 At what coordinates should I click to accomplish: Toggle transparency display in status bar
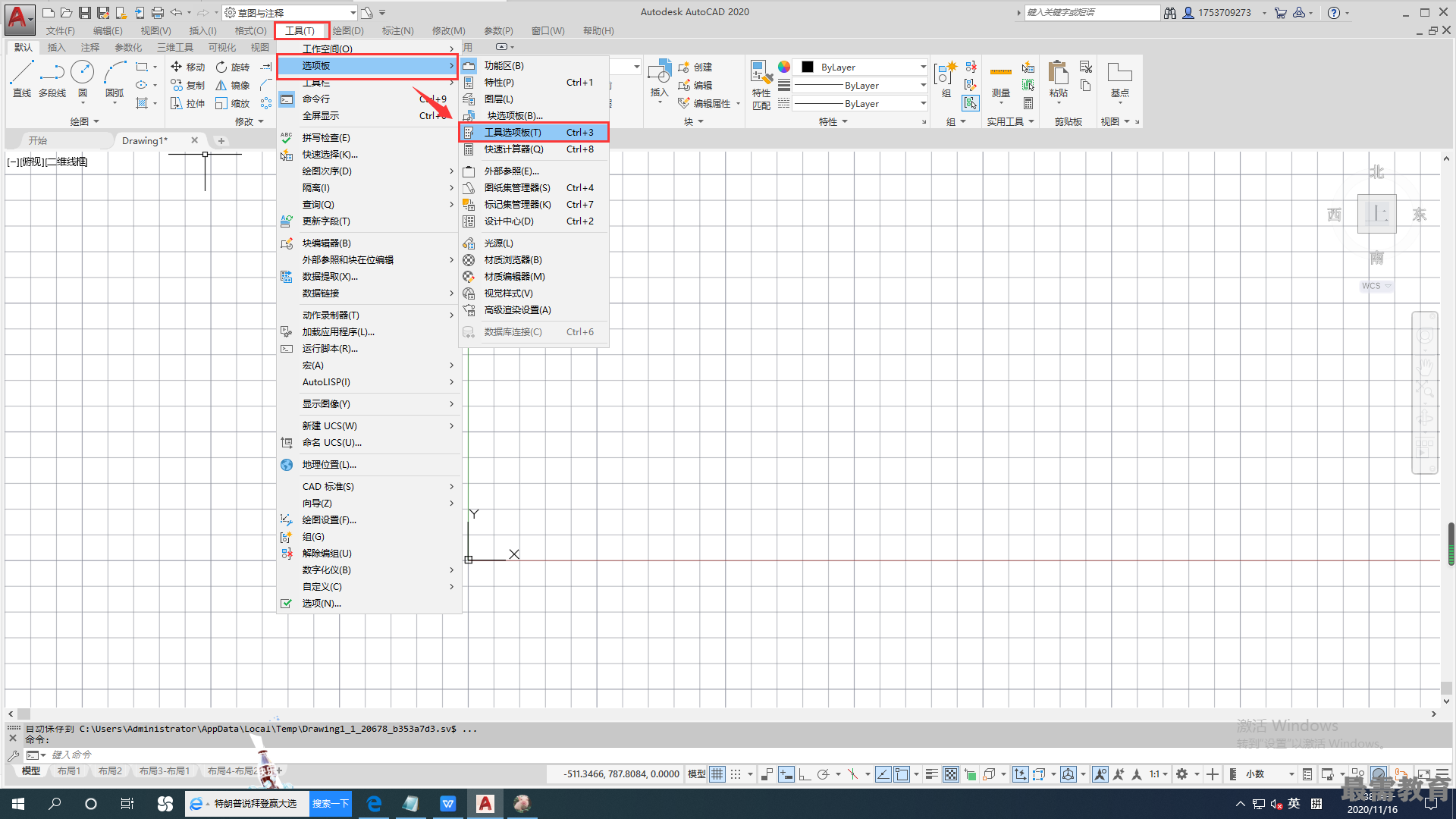coord(950,774)
